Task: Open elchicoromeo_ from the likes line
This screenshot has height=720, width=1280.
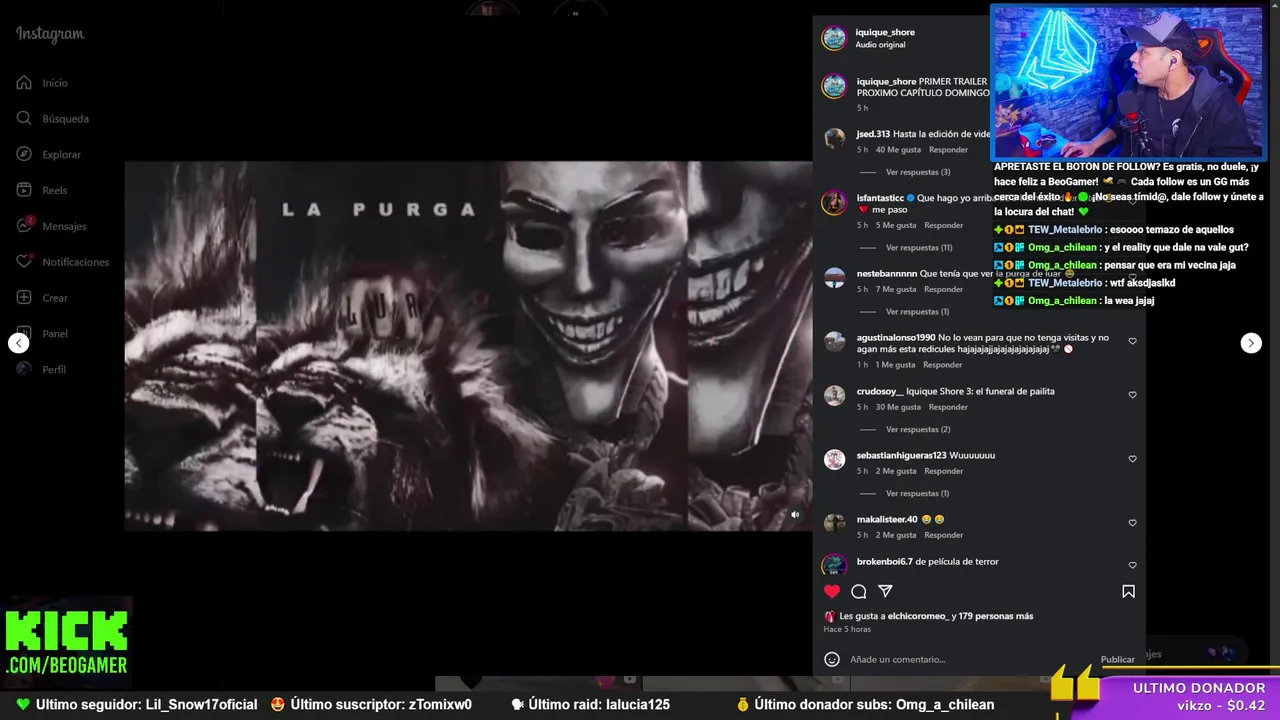Action: [x=917, y=616]
